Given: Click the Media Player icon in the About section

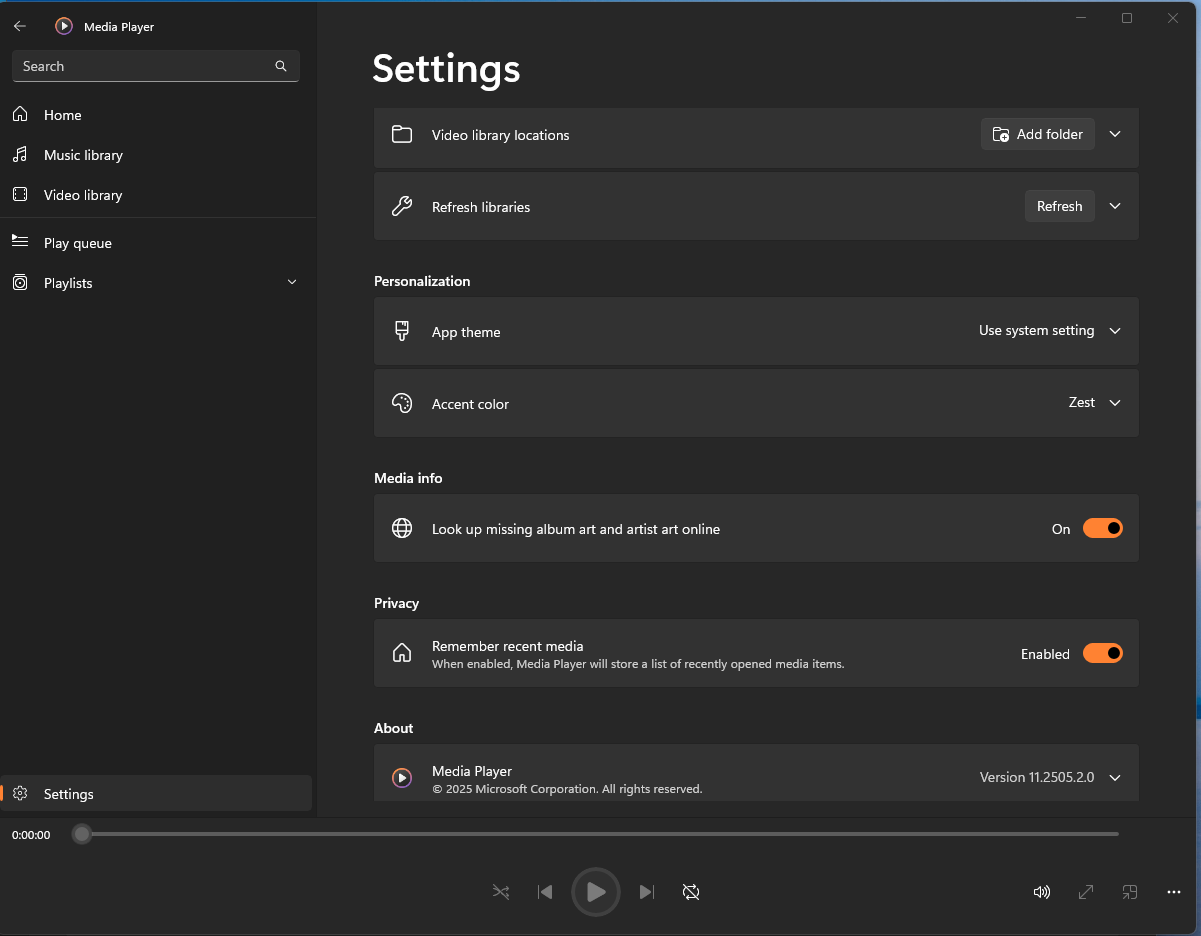Looking at the screenshot, I should (x=402, y=778).
